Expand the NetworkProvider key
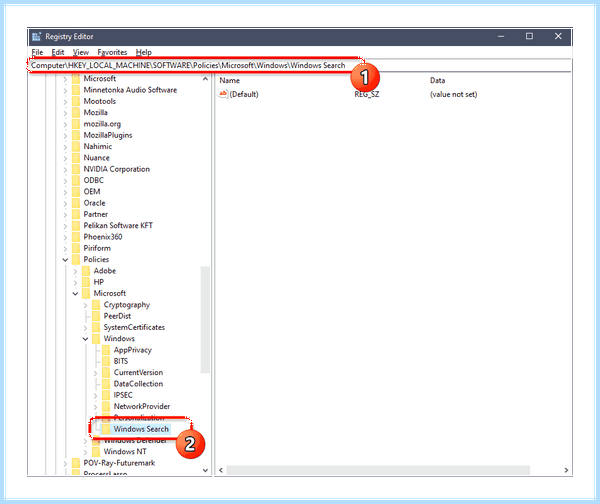The height and width of the screenshot is (504, 600). point(95,407)
